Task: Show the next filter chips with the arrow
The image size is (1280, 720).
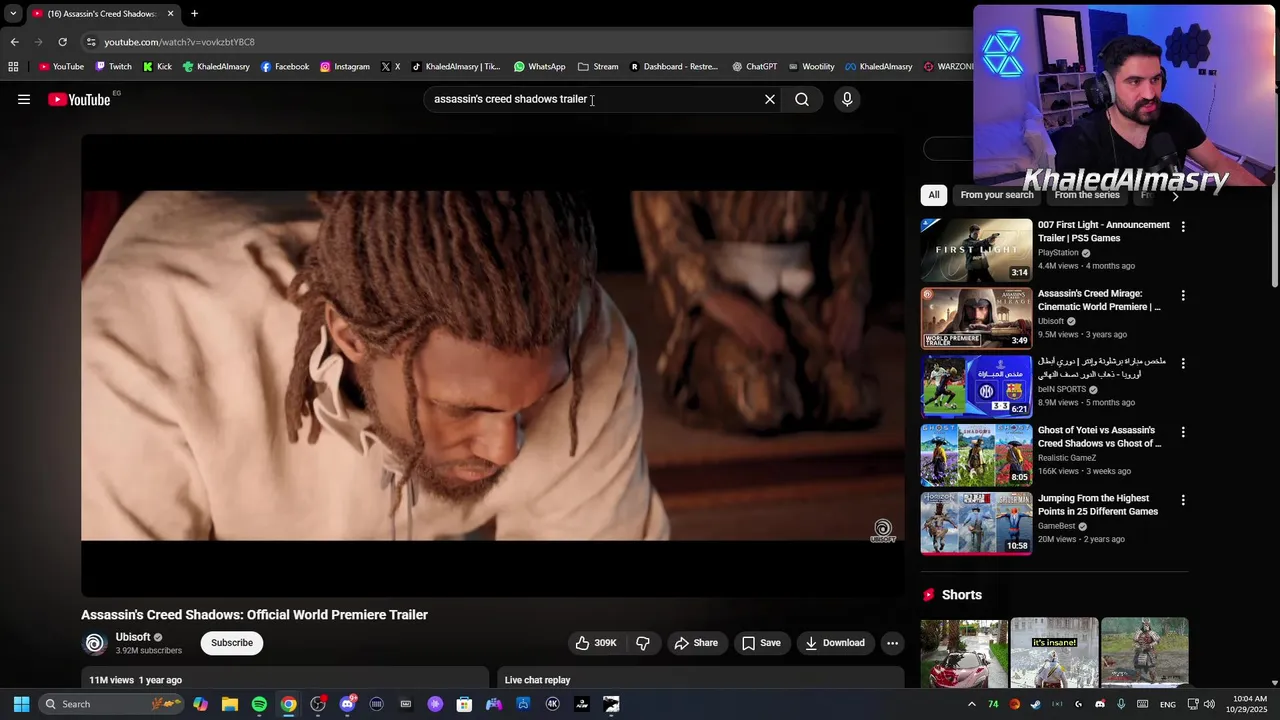Action: pyautogui.click(x=1175, y=195)
